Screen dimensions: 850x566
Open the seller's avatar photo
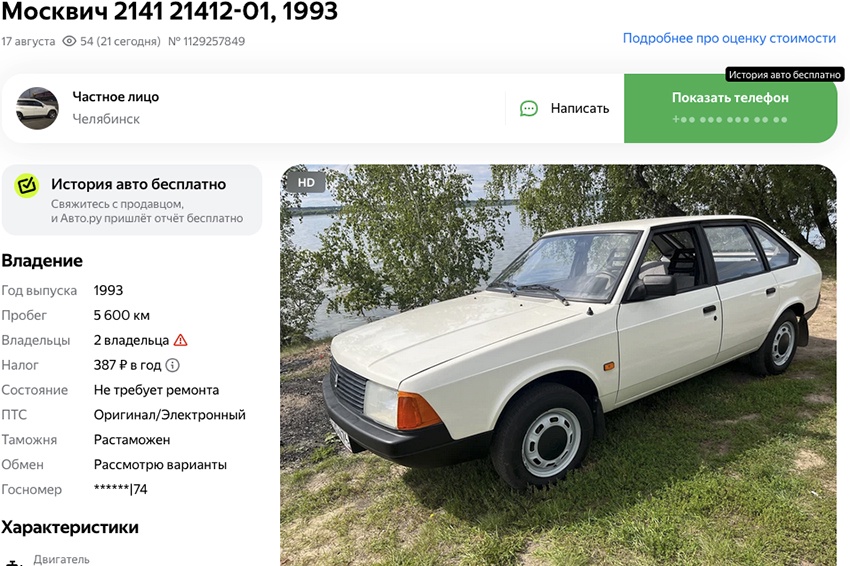click(x=37, y=108)
